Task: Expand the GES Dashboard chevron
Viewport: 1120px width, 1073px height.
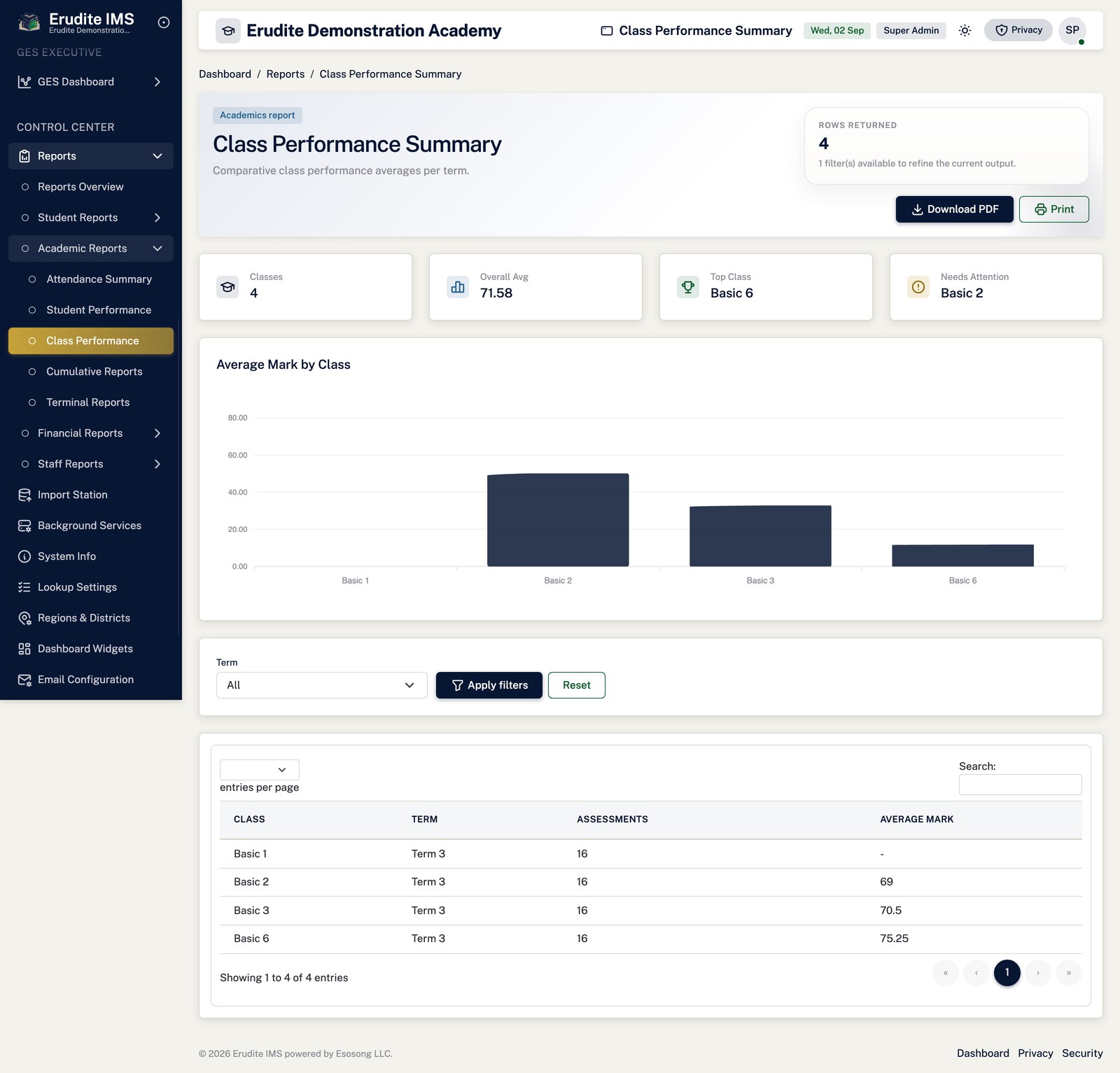Action: click(157, 82)
